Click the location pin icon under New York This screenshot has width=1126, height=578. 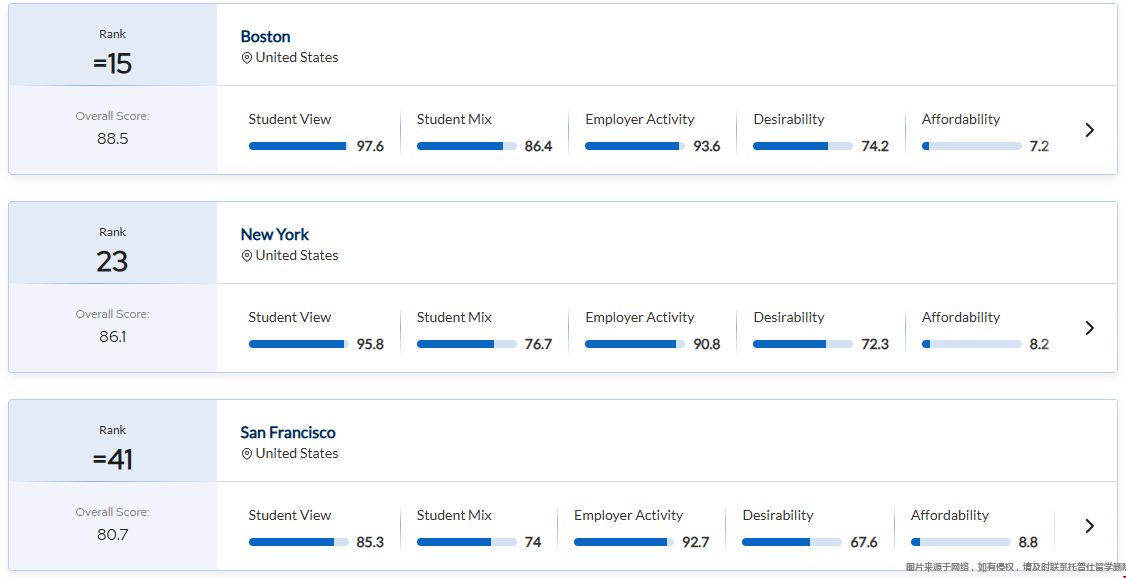click(x=247, y=256)
